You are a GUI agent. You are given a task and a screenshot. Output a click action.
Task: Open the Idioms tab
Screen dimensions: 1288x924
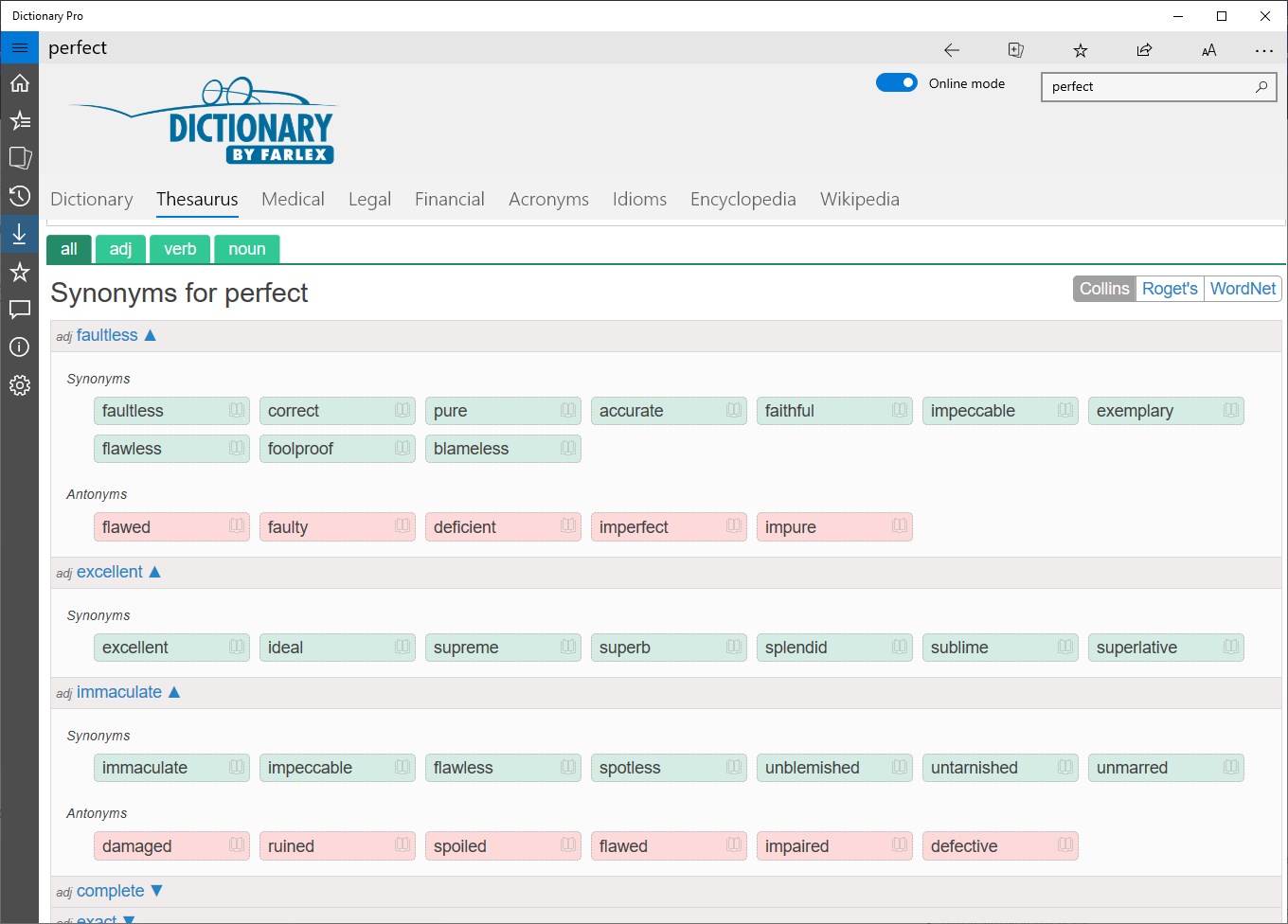point(639,199)
